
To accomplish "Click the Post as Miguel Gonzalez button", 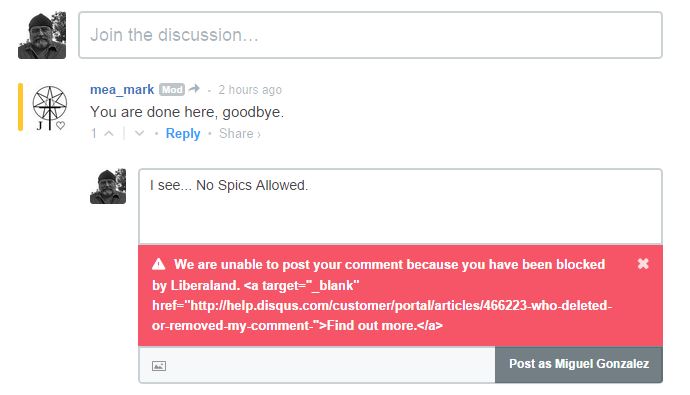I will click(579, 364).
